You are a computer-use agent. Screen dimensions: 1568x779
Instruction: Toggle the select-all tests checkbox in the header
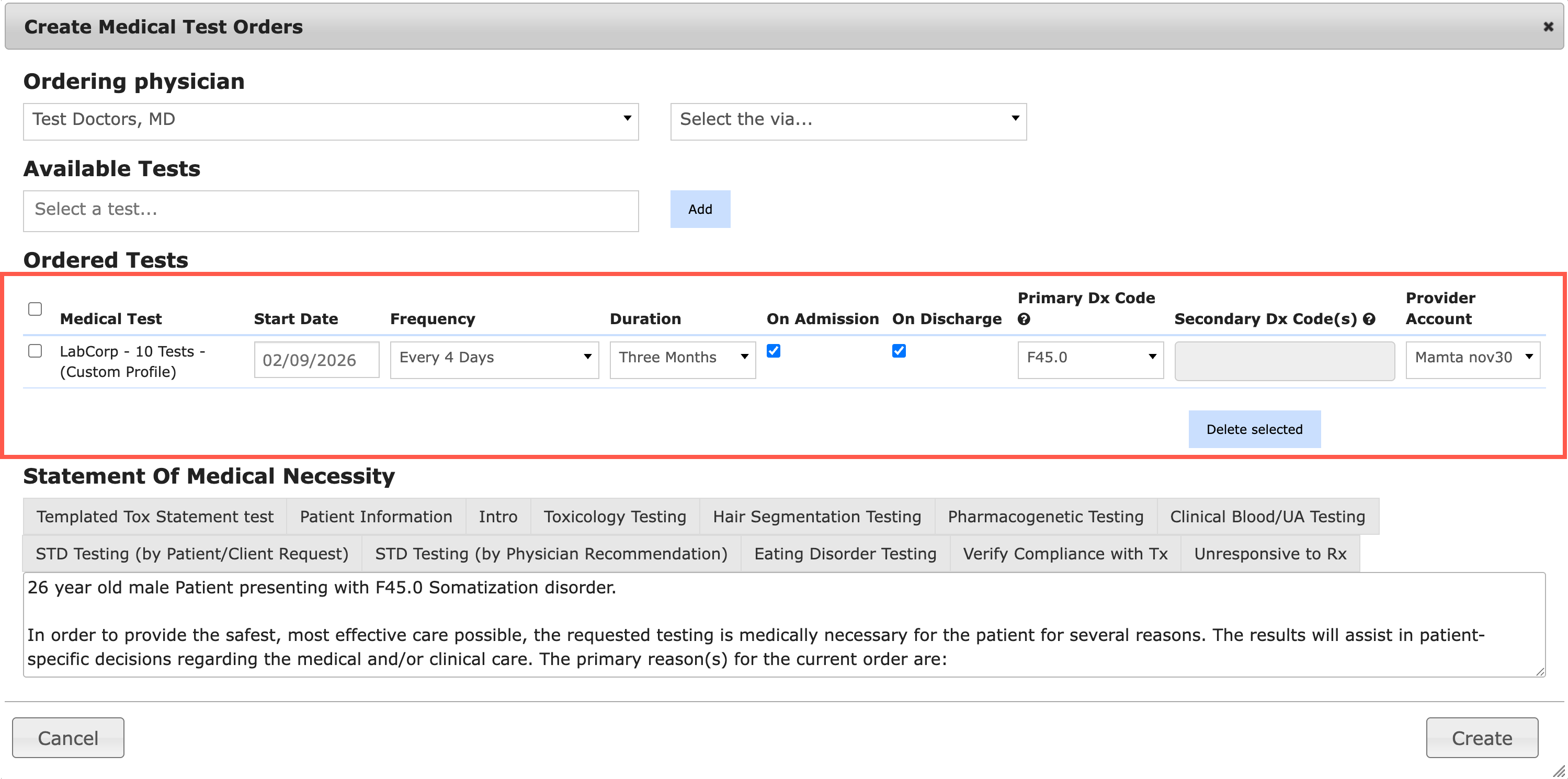click(x=36, y=308)
